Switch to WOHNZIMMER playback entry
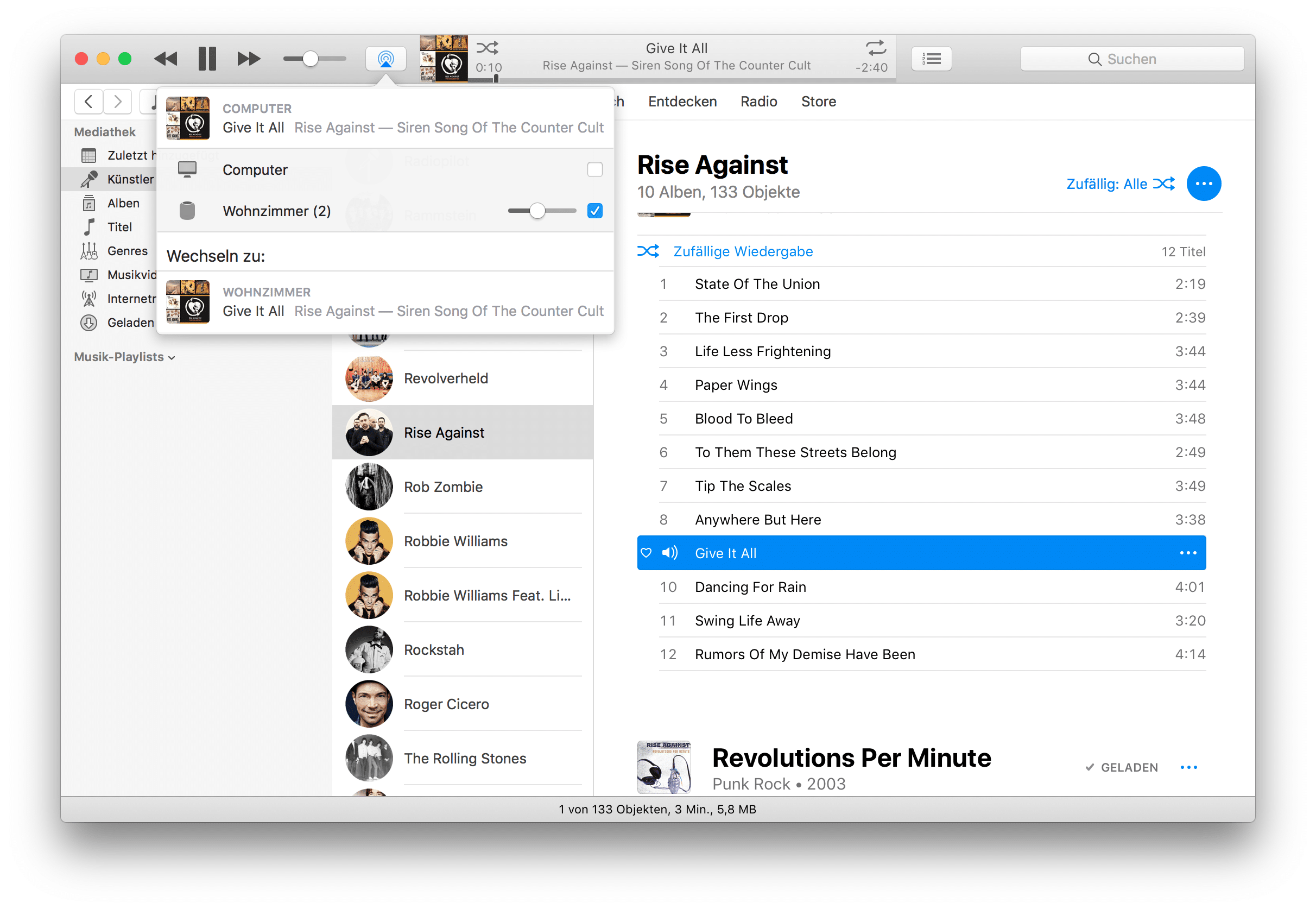1316x909 pixels. [385, 302]
